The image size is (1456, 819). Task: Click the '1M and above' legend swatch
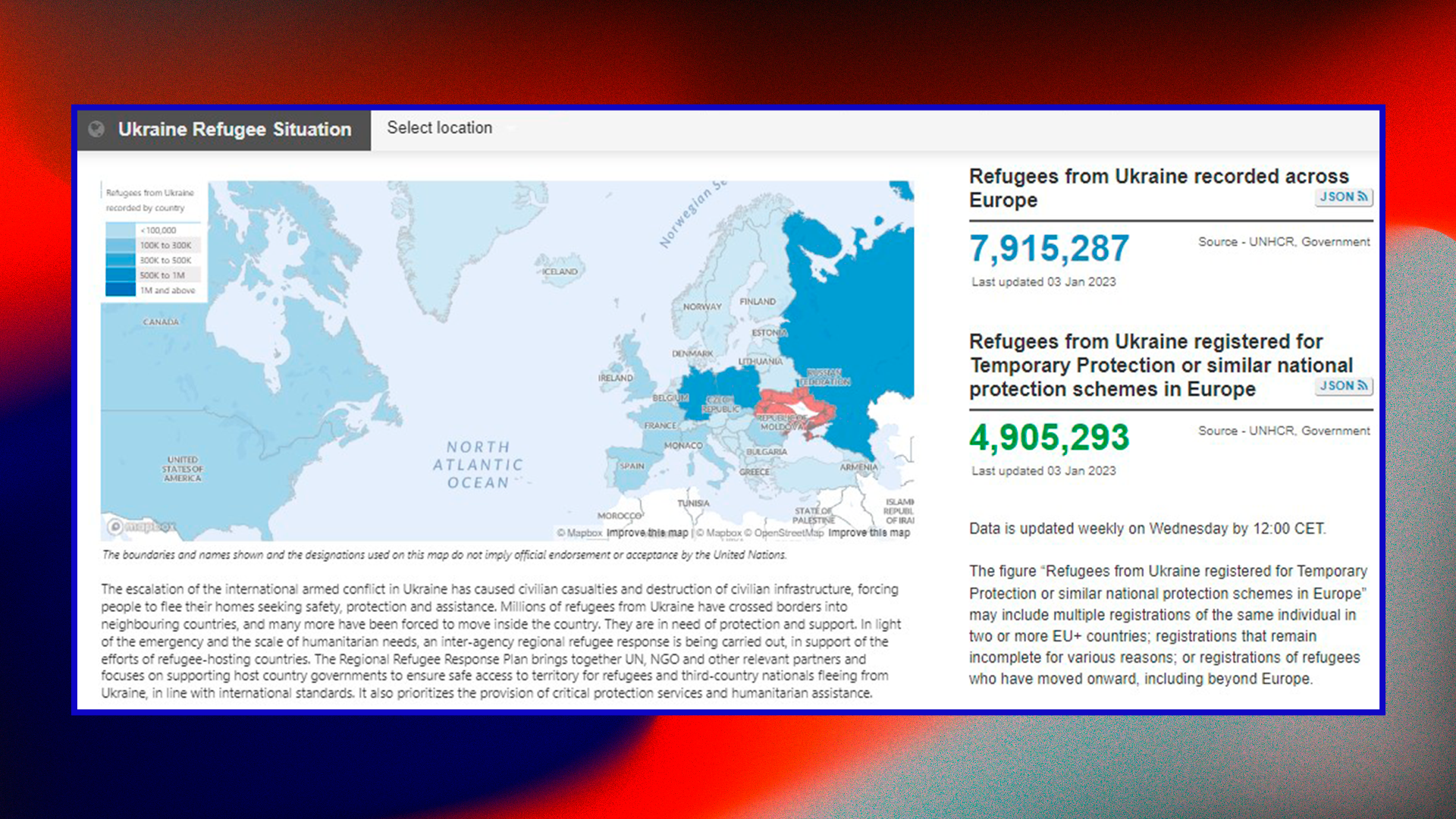tap(121, 290)
